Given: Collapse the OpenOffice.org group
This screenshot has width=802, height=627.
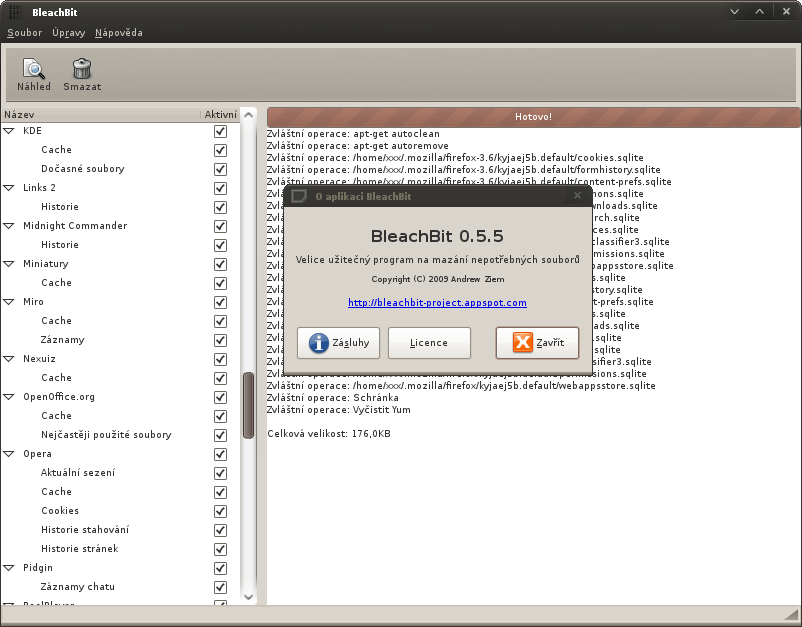Looking at the screenshot, I should [x=9, y=397].
